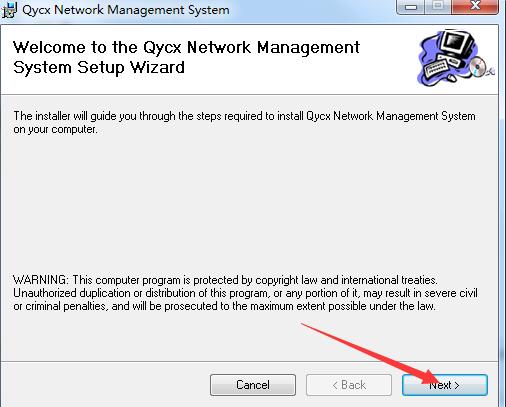Click the installer guide description paragraph
Viewport: 506px width, 407px height.
click(x=244, y=122)
